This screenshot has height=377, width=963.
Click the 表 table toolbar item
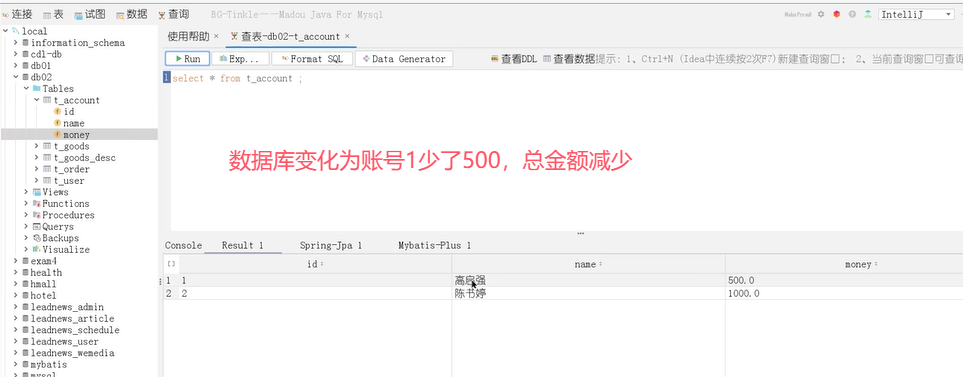[x=53, y=14]
